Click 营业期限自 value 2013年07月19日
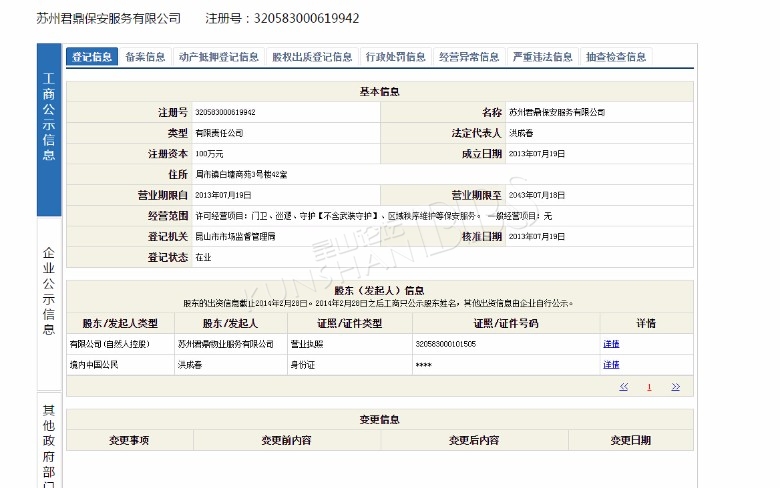 (223, 195)
